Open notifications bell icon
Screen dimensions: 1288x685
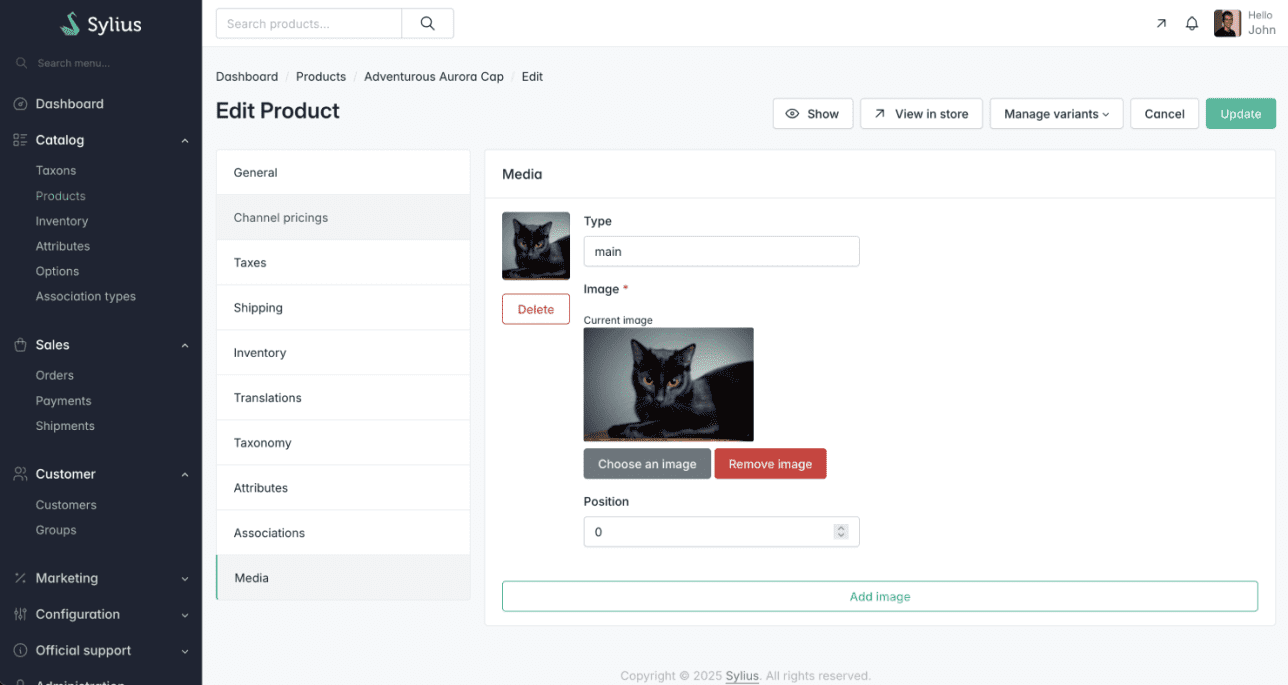[1192, 24]
